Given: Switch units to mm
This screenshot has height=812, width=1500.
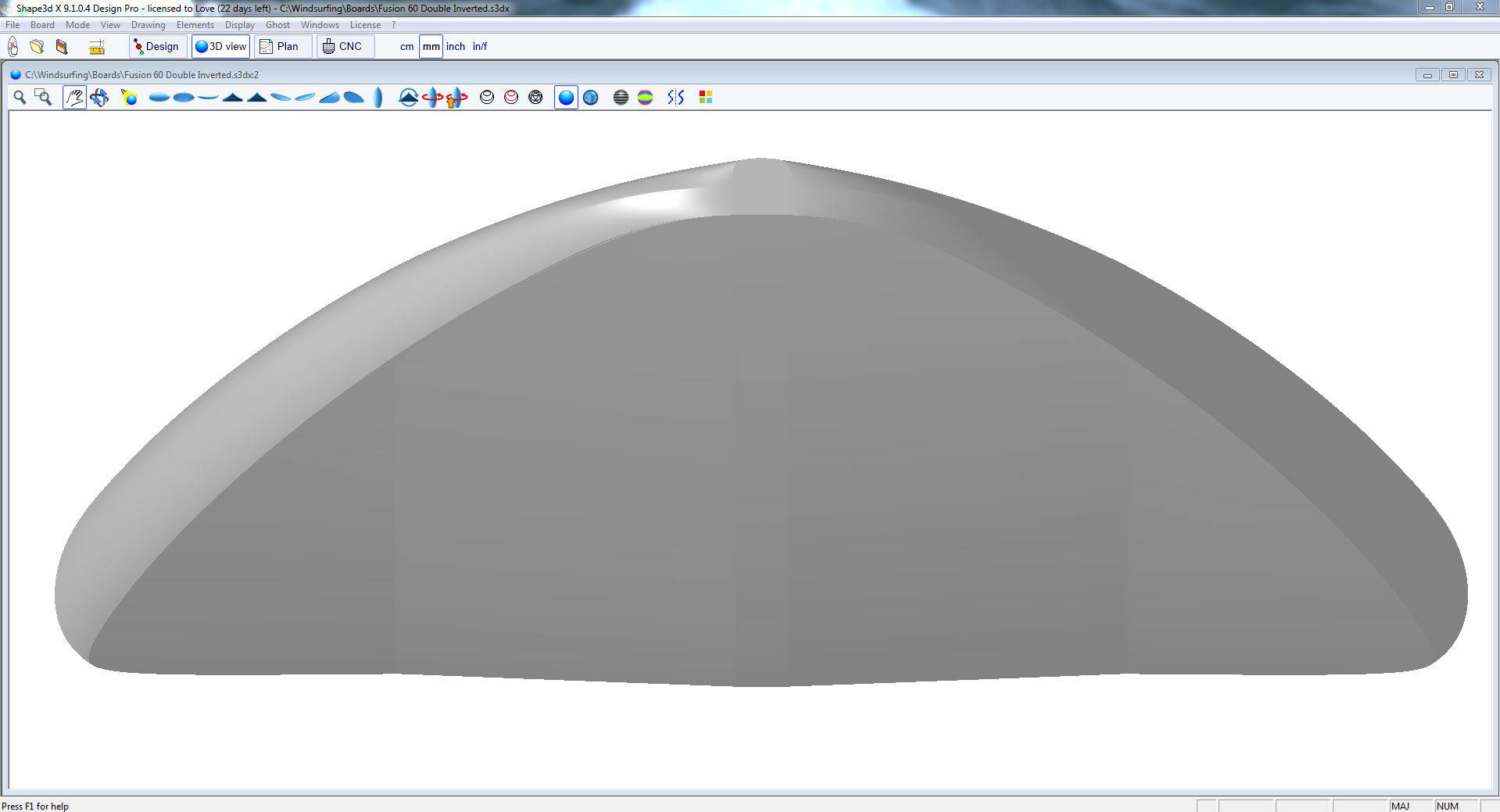Looking at the screenshot, I should [x=431, y=47].
